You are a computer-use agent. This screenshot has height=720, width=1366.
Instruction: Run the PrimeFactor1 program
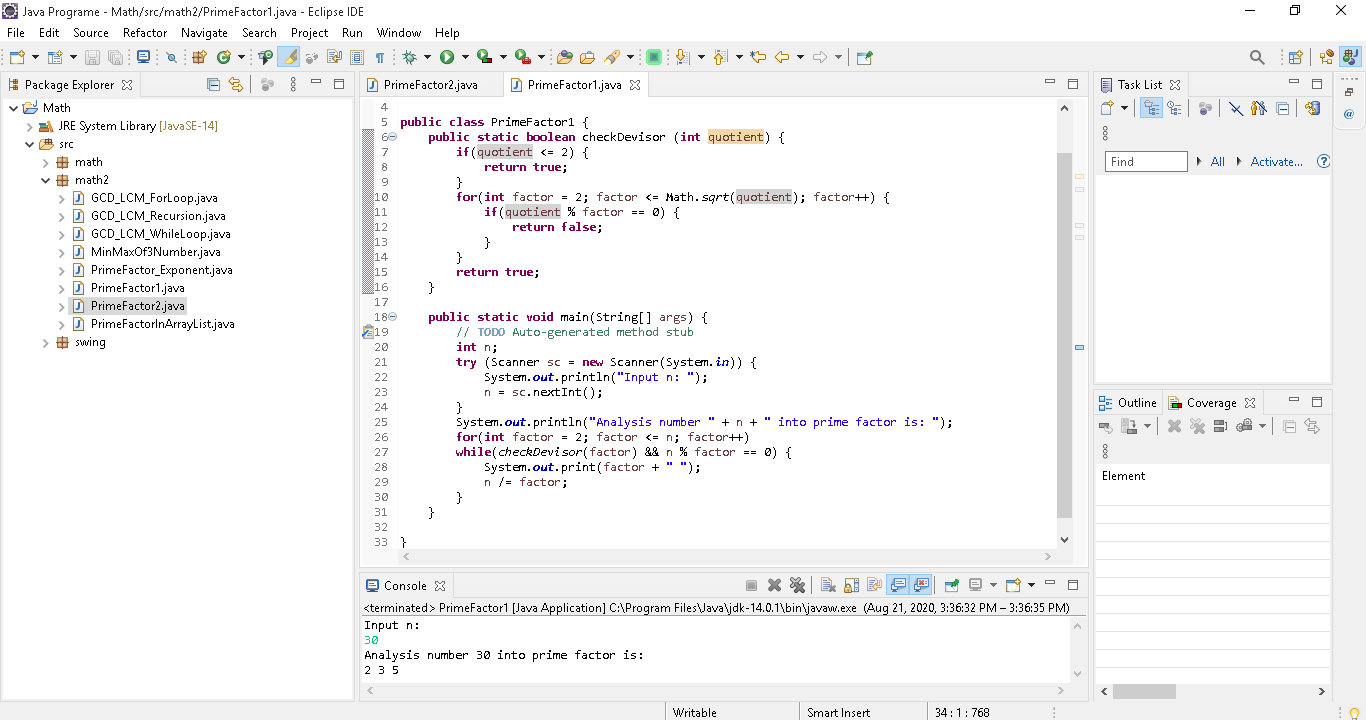click(x=446, y=57)
